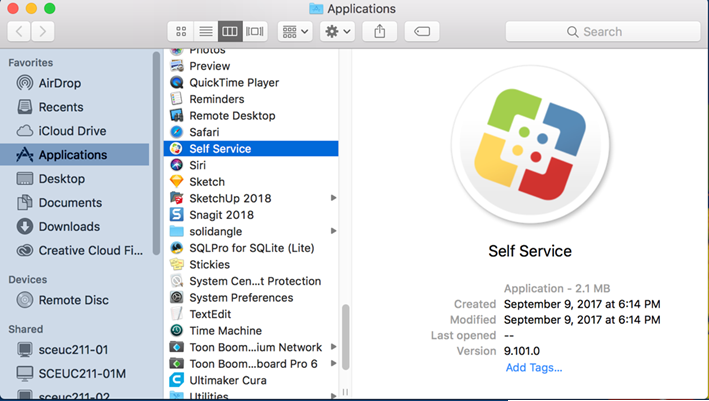Click the Reminders app icon

click(x=176, y=99)
